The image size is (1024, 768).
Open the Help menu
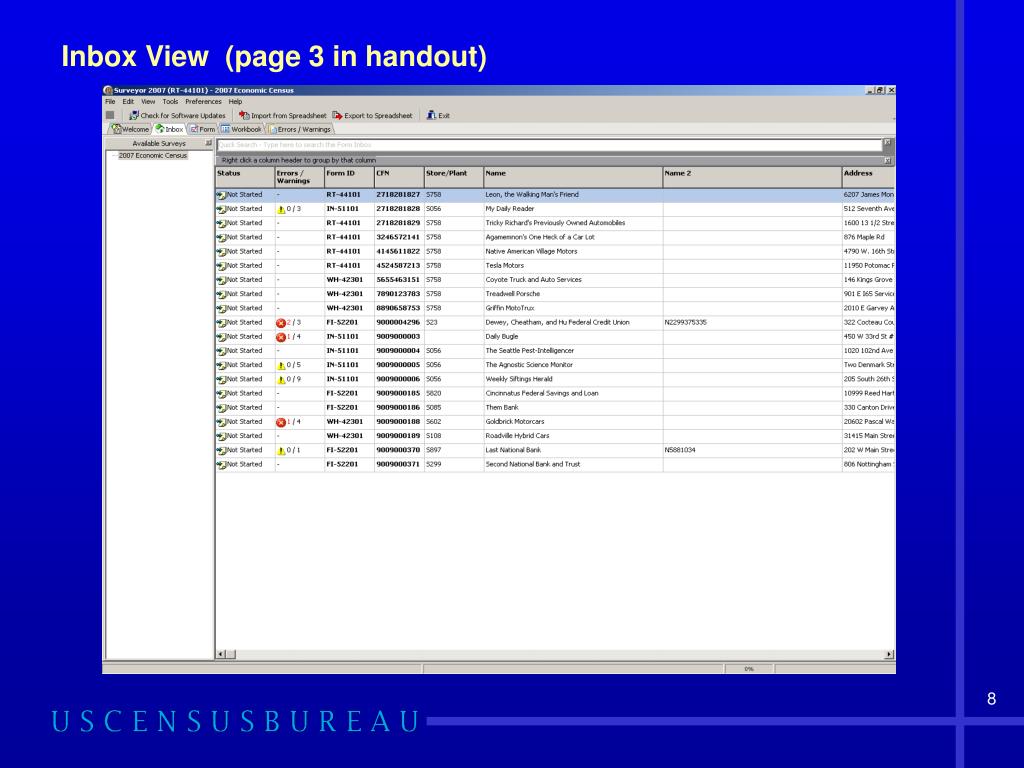point(235,102)
